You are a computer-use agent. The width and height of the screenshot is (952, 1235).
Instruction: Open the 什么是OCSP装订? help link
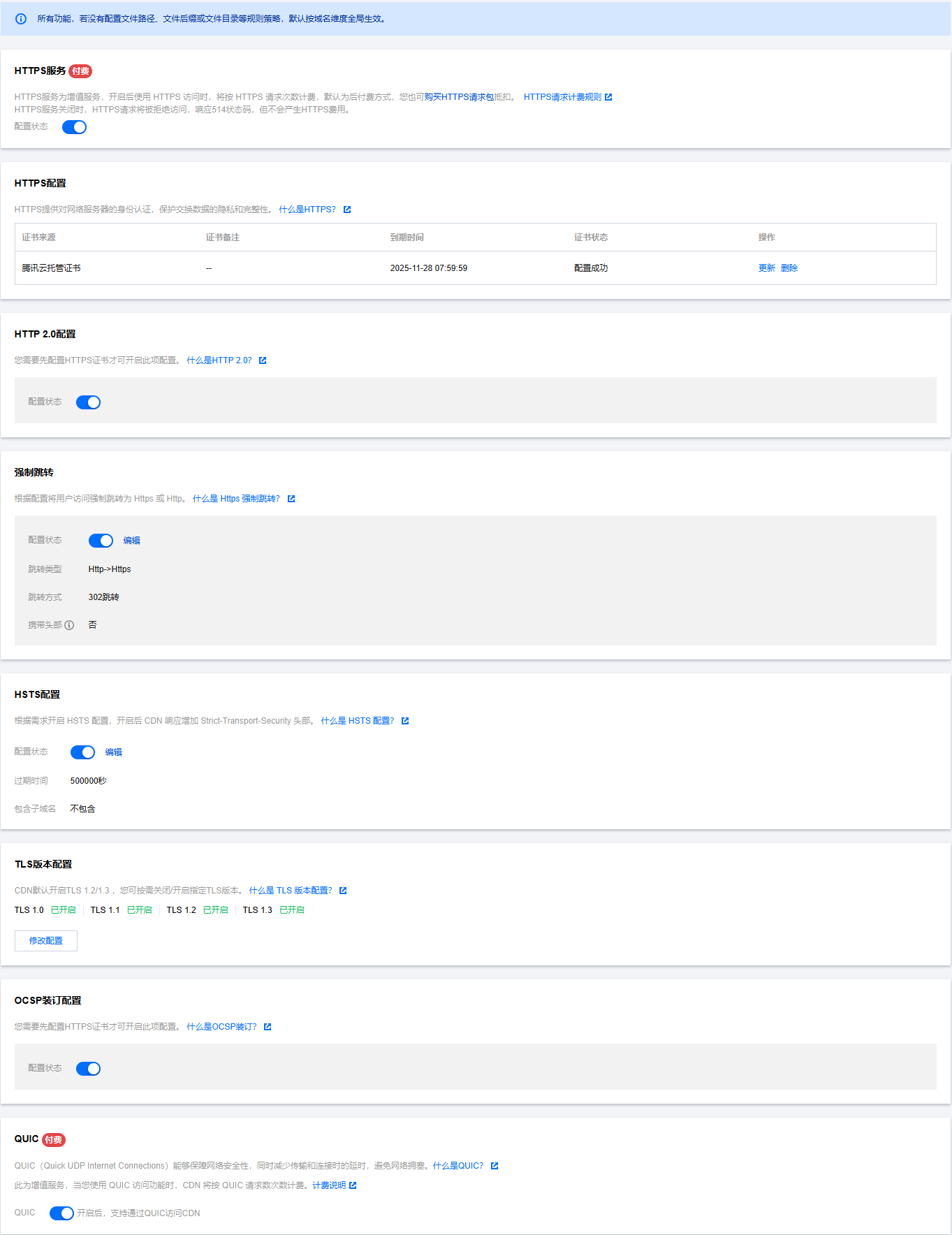tap(221, 1027)
